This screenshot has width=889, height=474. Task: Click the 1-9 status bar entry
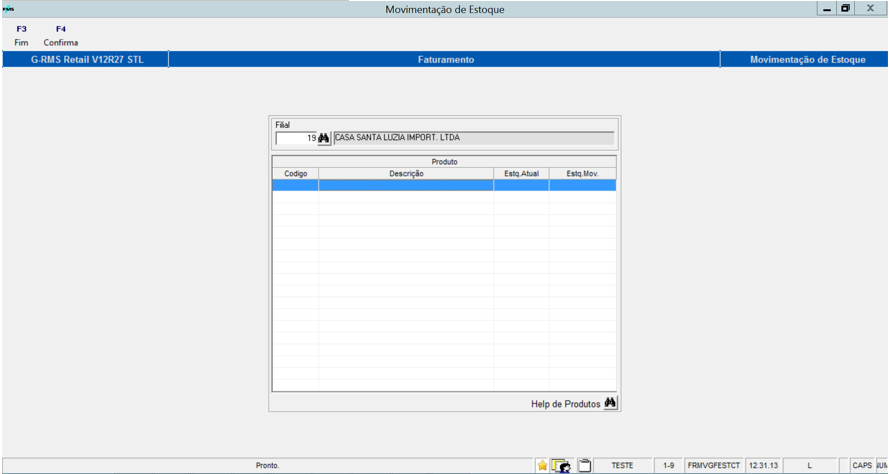point(668,465)
